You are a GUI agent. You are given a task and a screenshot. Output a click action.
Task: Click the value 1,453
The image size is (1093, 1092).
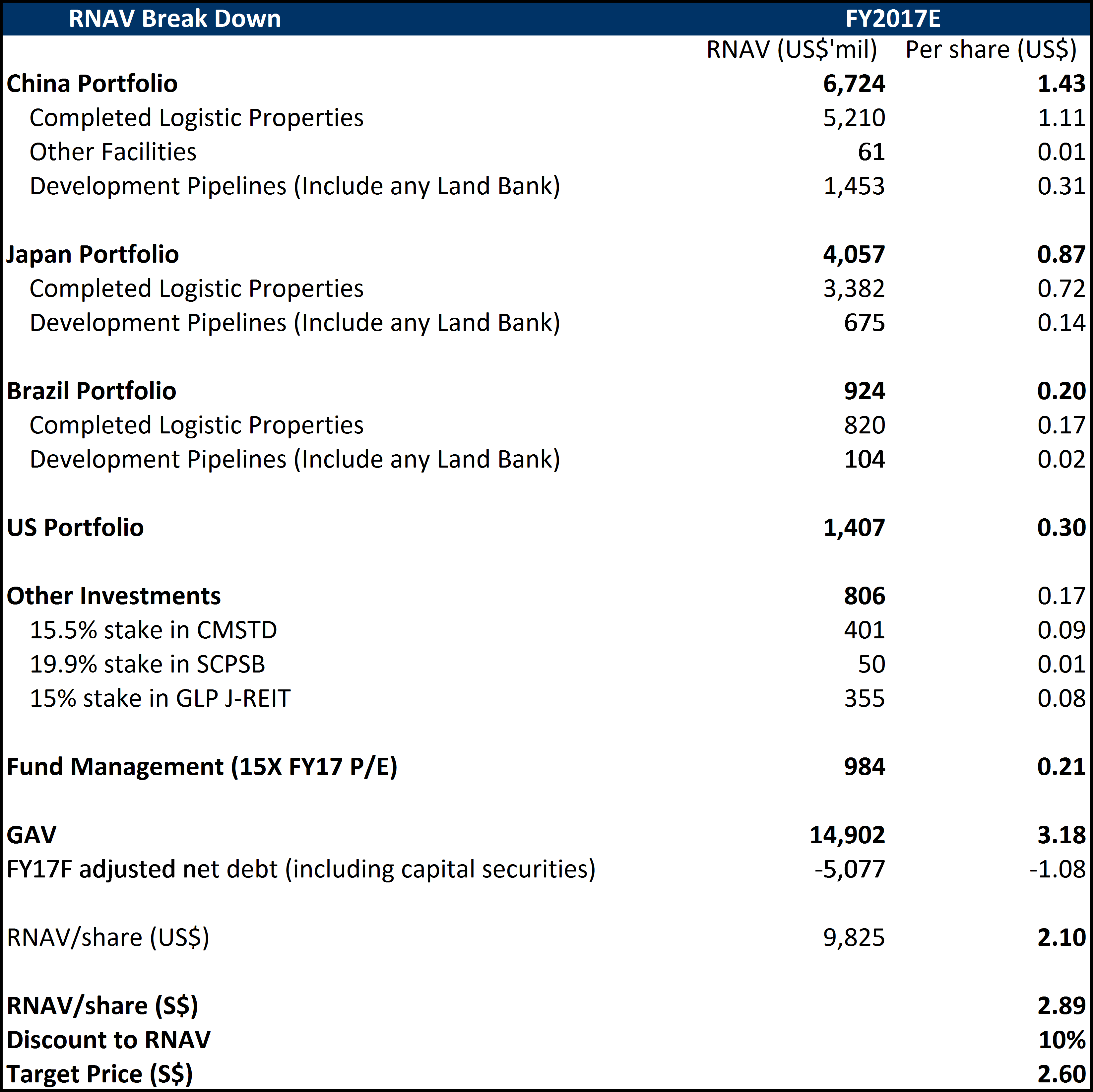point(854,186)
